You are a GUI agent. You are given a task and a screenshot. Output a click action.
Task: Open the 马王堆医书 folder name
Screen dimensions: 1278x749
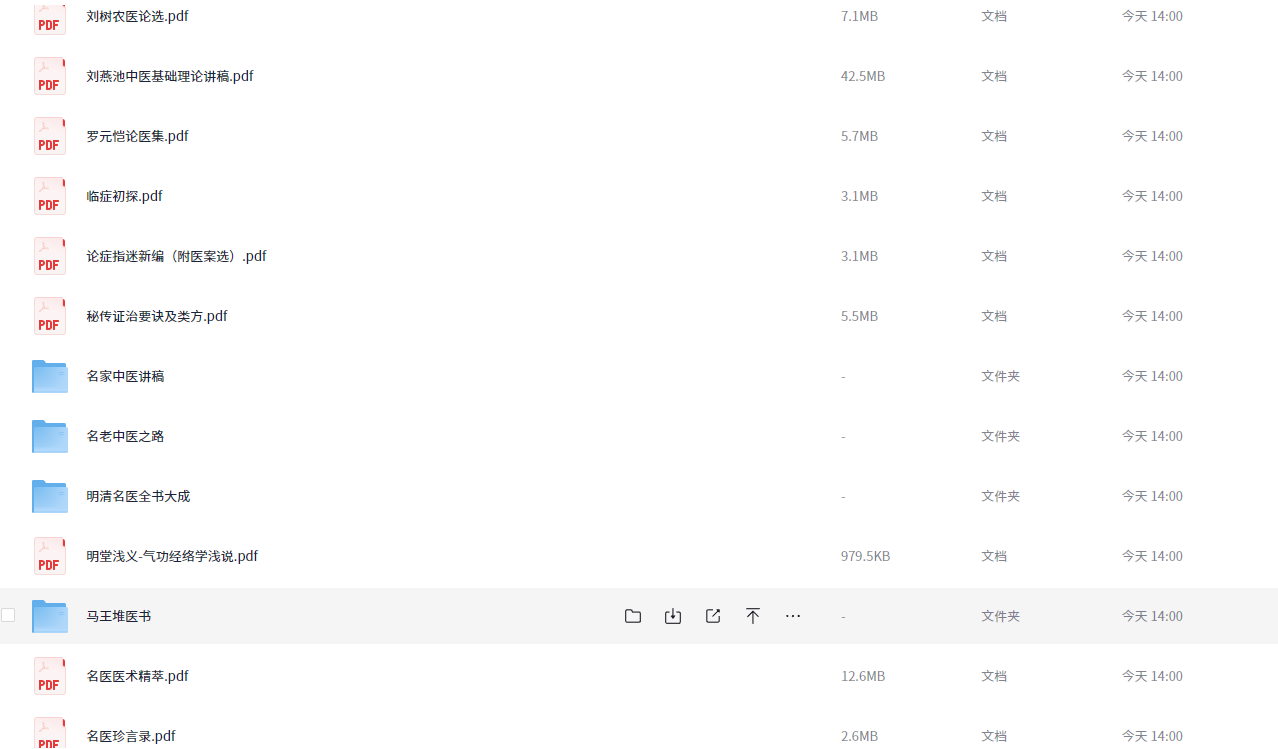tap(119, 616)
